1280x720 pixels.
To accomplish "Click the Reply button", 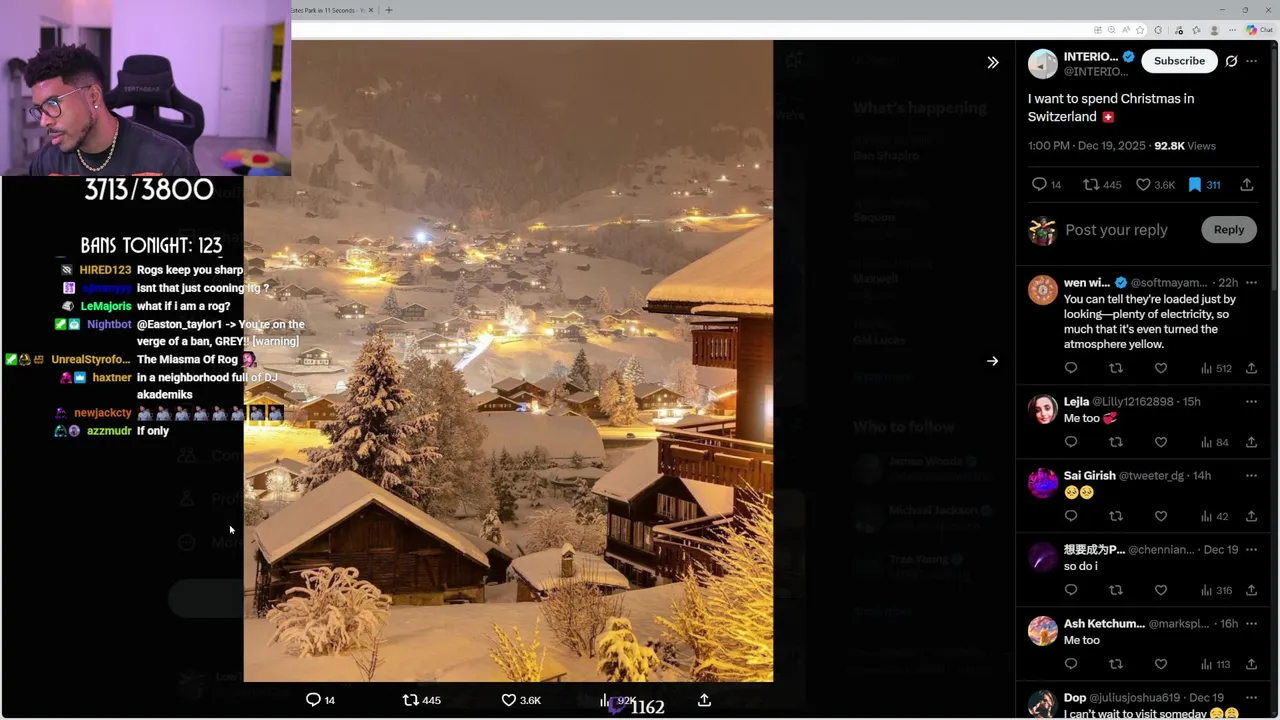I will click(x=1229, y=230).
